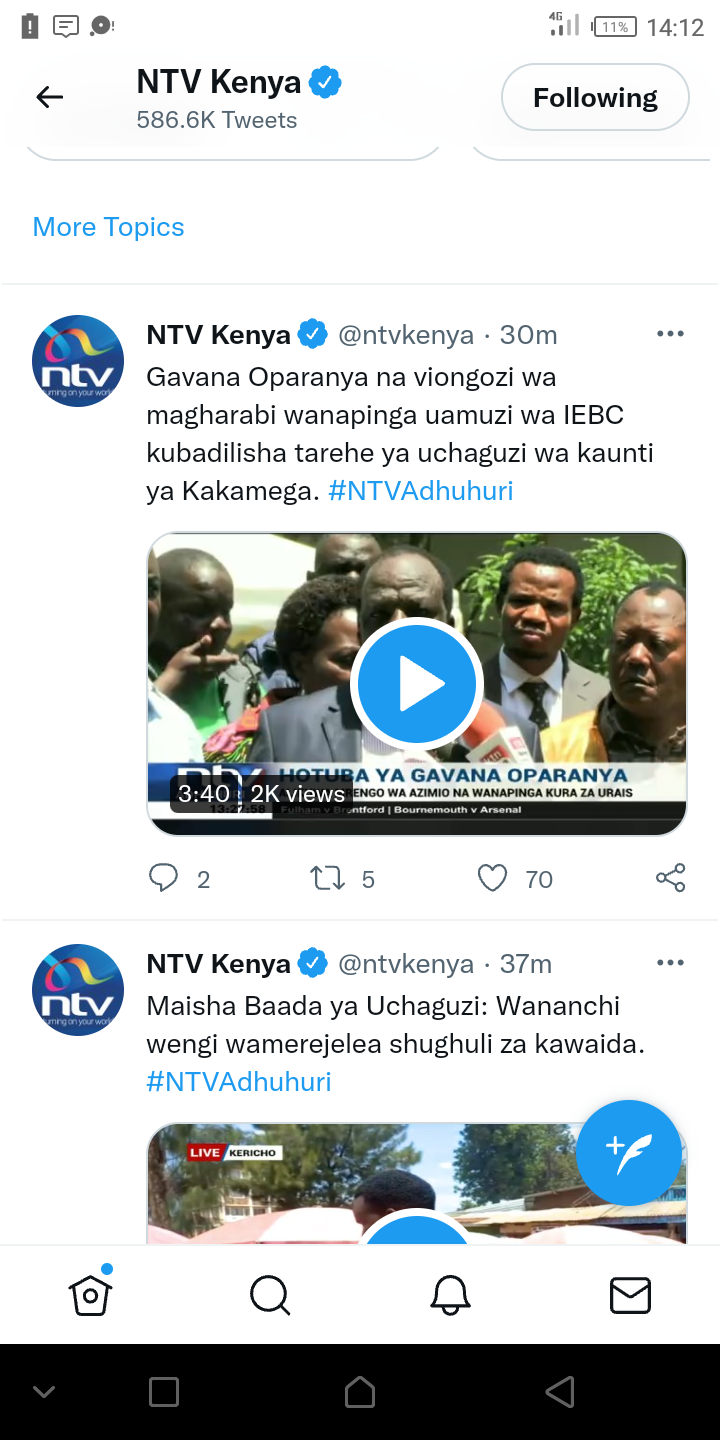Collapse keyboard chevron in navigation bar
This screenshot has height=1440, width=720.
pyautogui.click(x=44, y=1392)
